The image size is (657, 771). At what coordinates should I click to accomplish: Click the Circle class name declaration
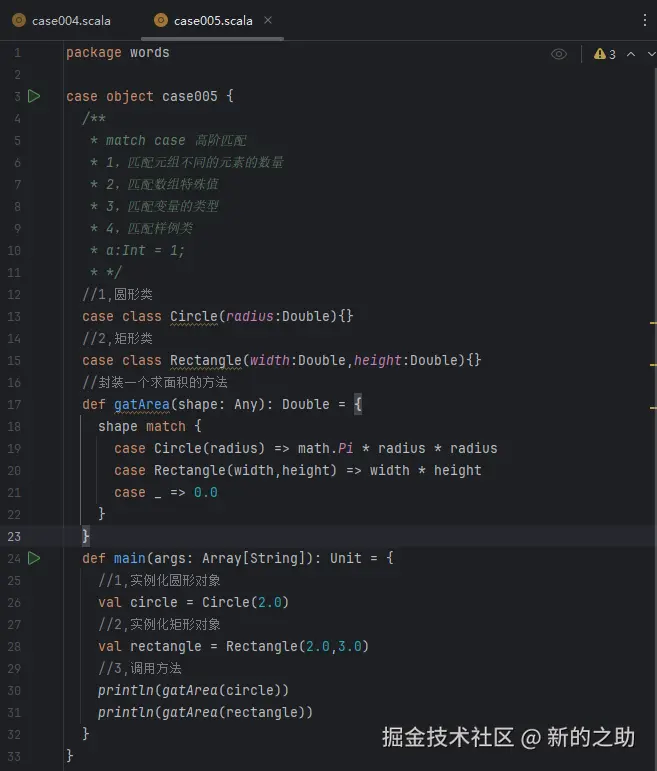click(194, 316)
